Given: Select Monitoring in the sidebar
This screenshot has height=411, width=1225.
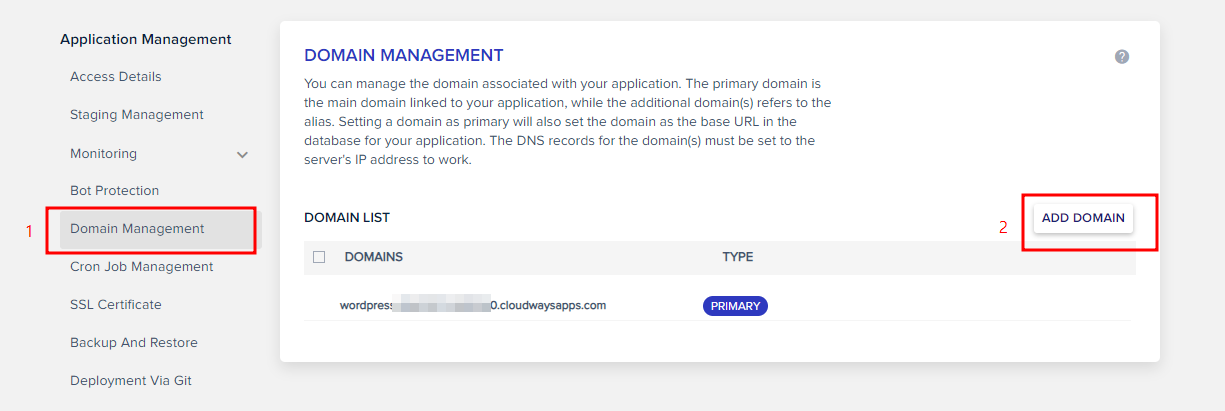Looking at the screenshot, I should (x=104, y=153).
